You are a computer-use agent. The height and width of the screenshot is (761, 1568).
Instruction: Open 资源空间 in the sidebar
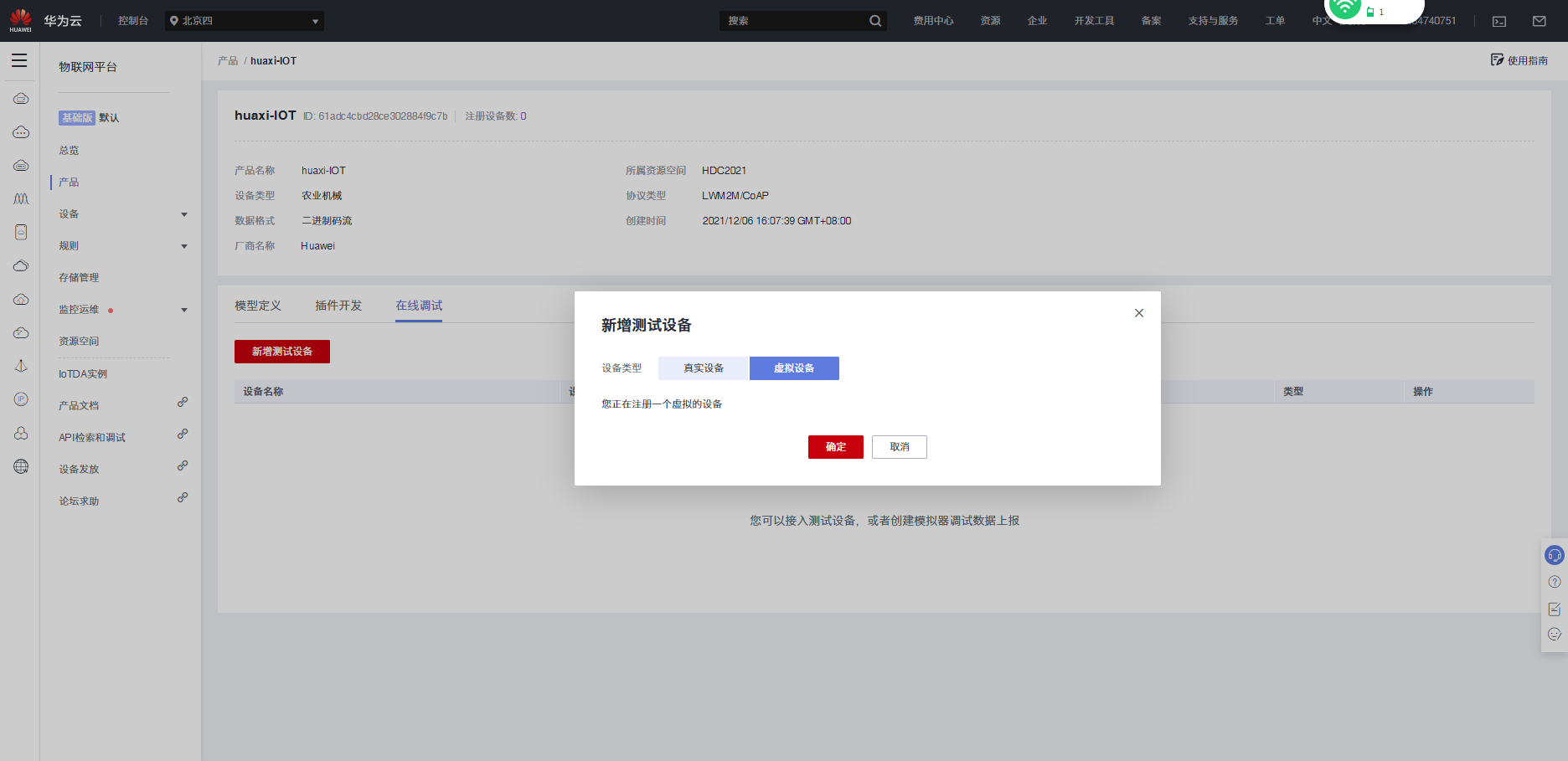pyautogui.click(x=79, y=342)
